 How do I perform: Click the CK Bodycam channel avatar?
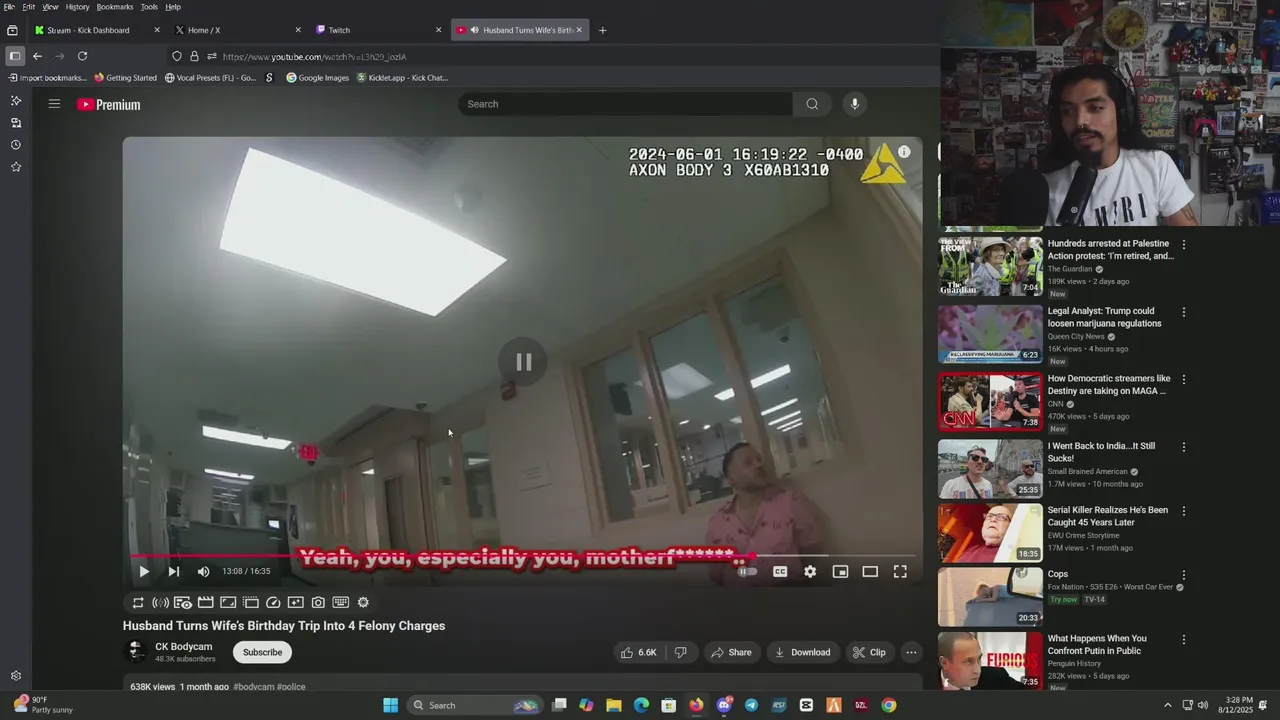135,652
